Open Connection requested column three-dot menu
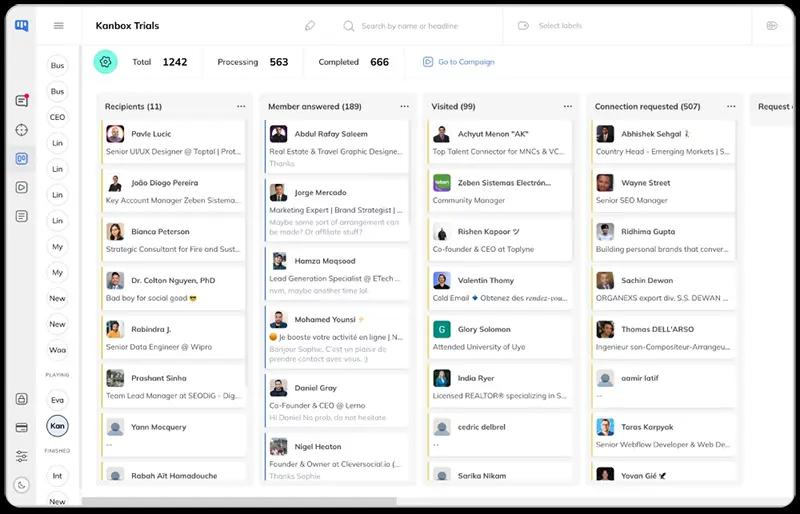Viewport: 800px width, 514px height. tap(731, 106)
